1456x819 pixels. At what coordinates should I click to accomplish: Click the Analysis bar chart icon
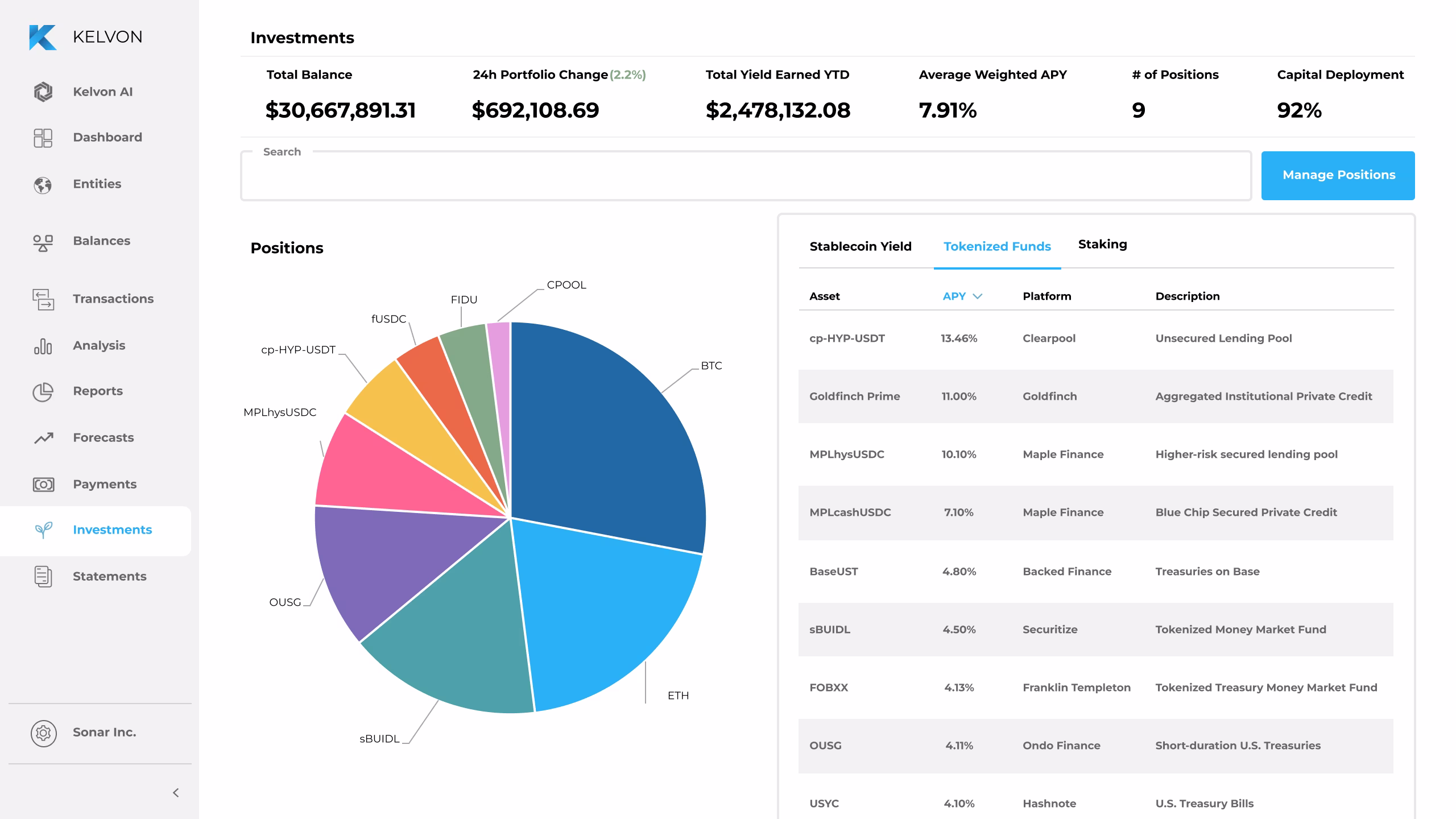point(43,346)
